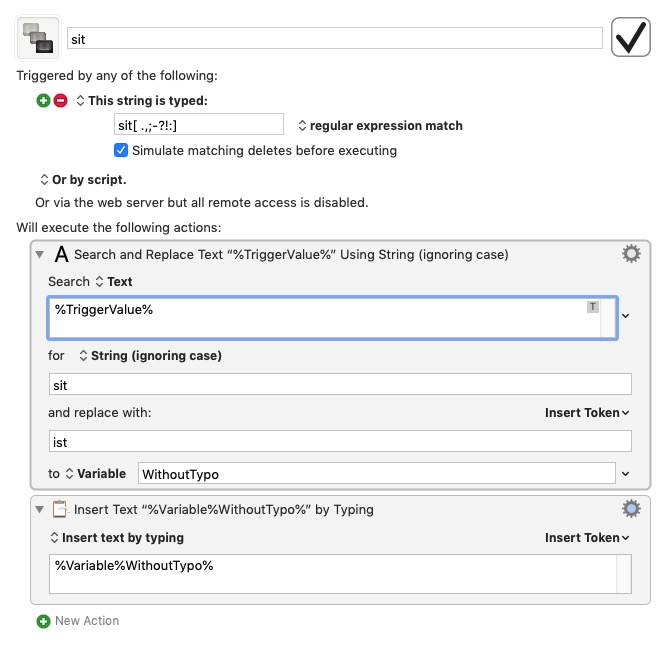Open gear menu for Insert Text action
The image size is (670, 651).
tap(631, 509)
